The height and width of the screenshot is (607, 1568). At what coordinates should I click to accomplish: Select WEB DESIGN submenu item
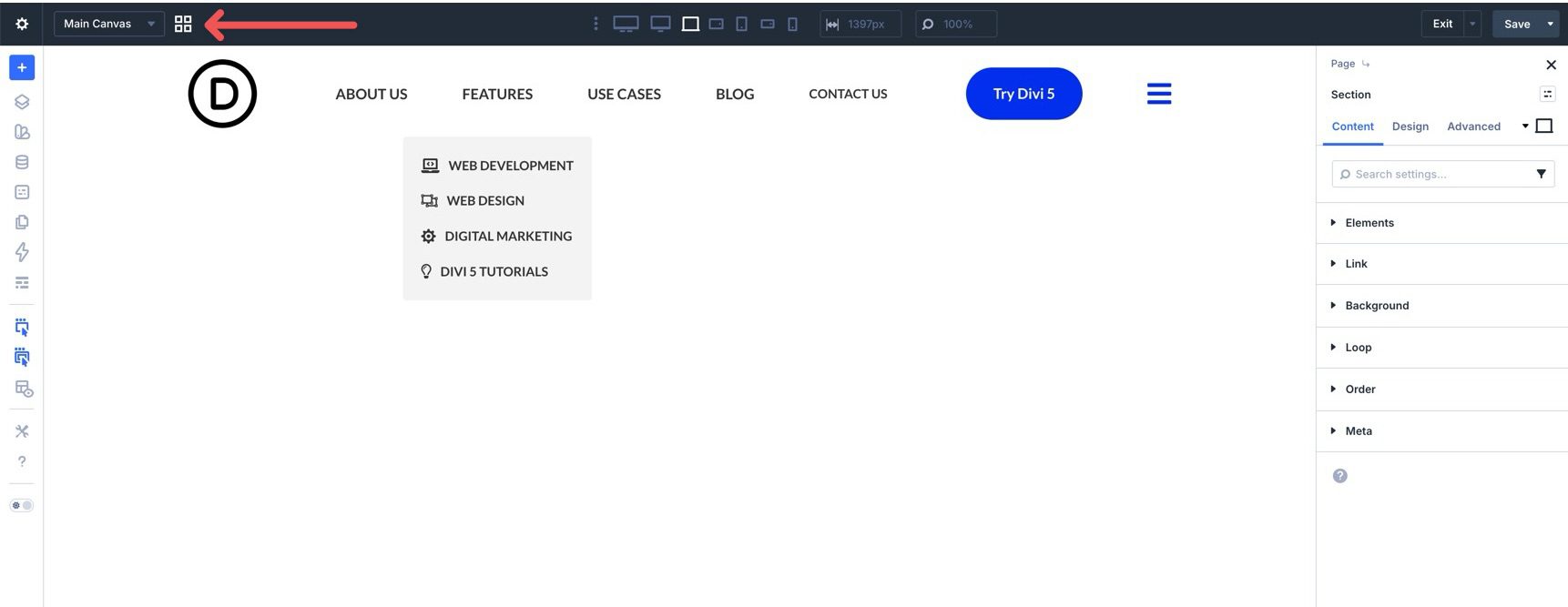tap(473, 200)
